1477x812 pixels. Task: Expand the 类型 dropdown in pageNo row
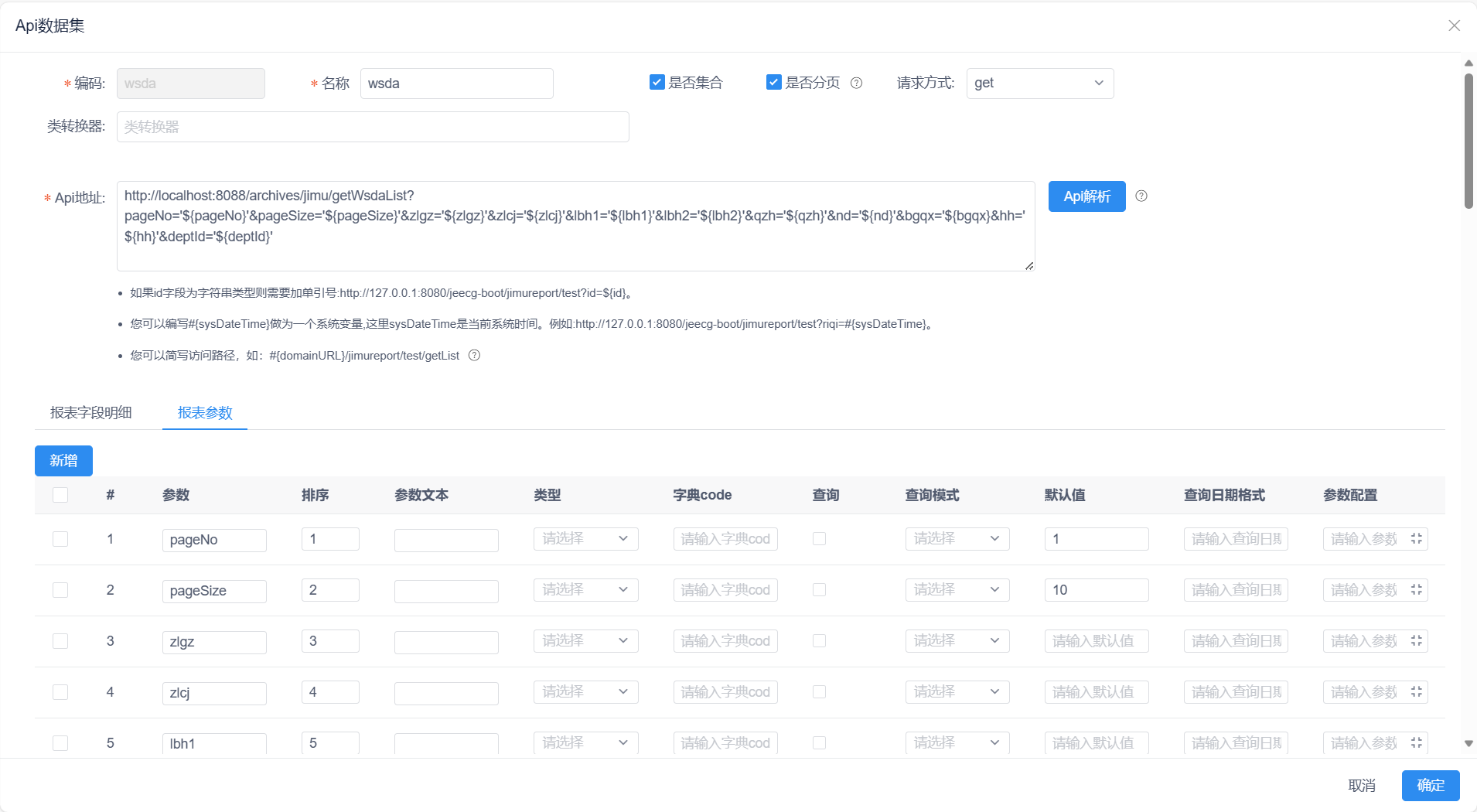click(585, 538)
